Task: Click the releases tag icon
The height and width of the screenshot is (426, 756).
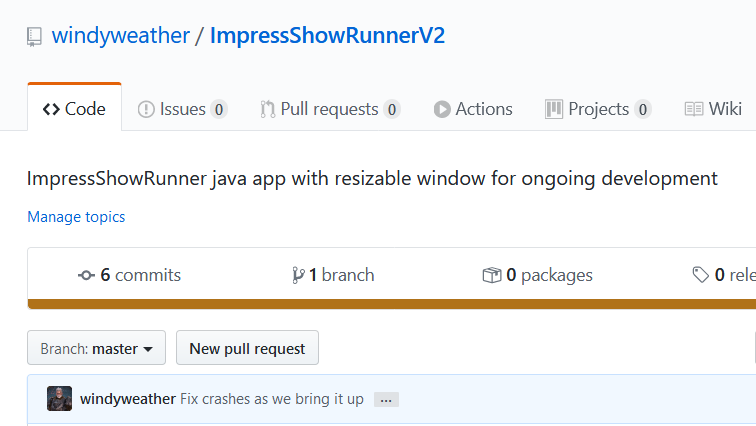Action: click(x=701, y=275)
